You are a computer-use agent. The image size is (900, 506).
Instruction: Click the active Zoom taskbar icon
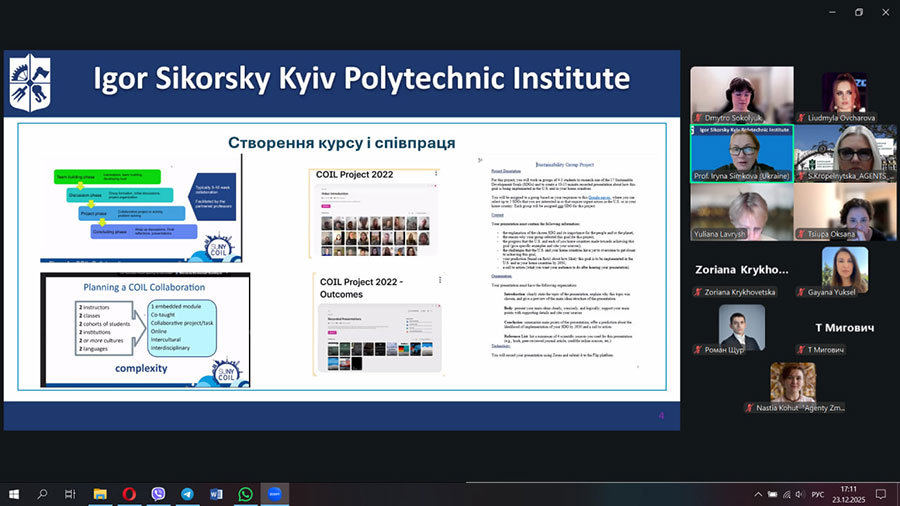275,494
